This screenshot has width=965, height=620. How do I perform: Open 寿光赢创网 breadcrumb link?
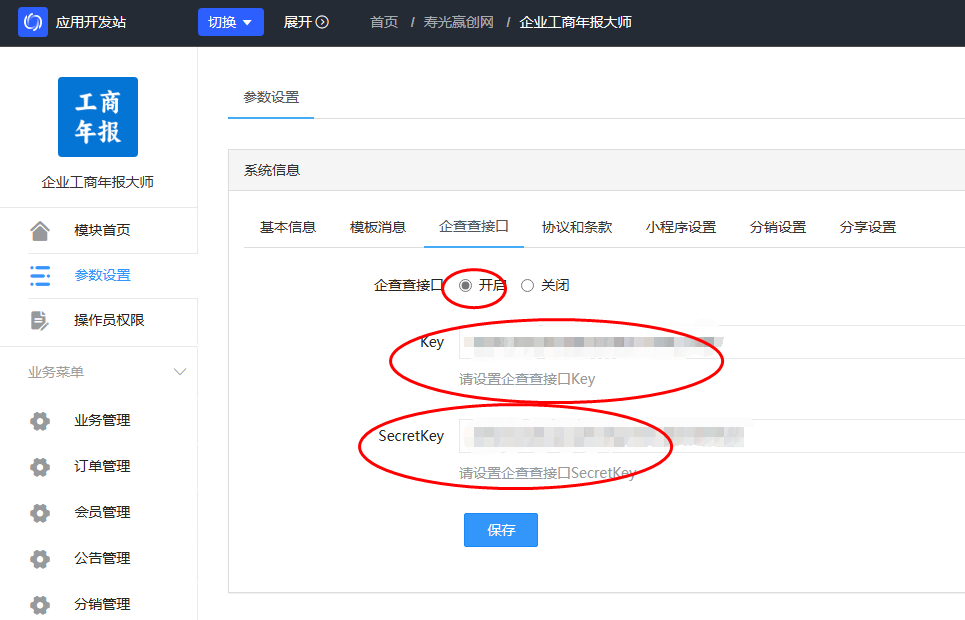tap(458, 22)
